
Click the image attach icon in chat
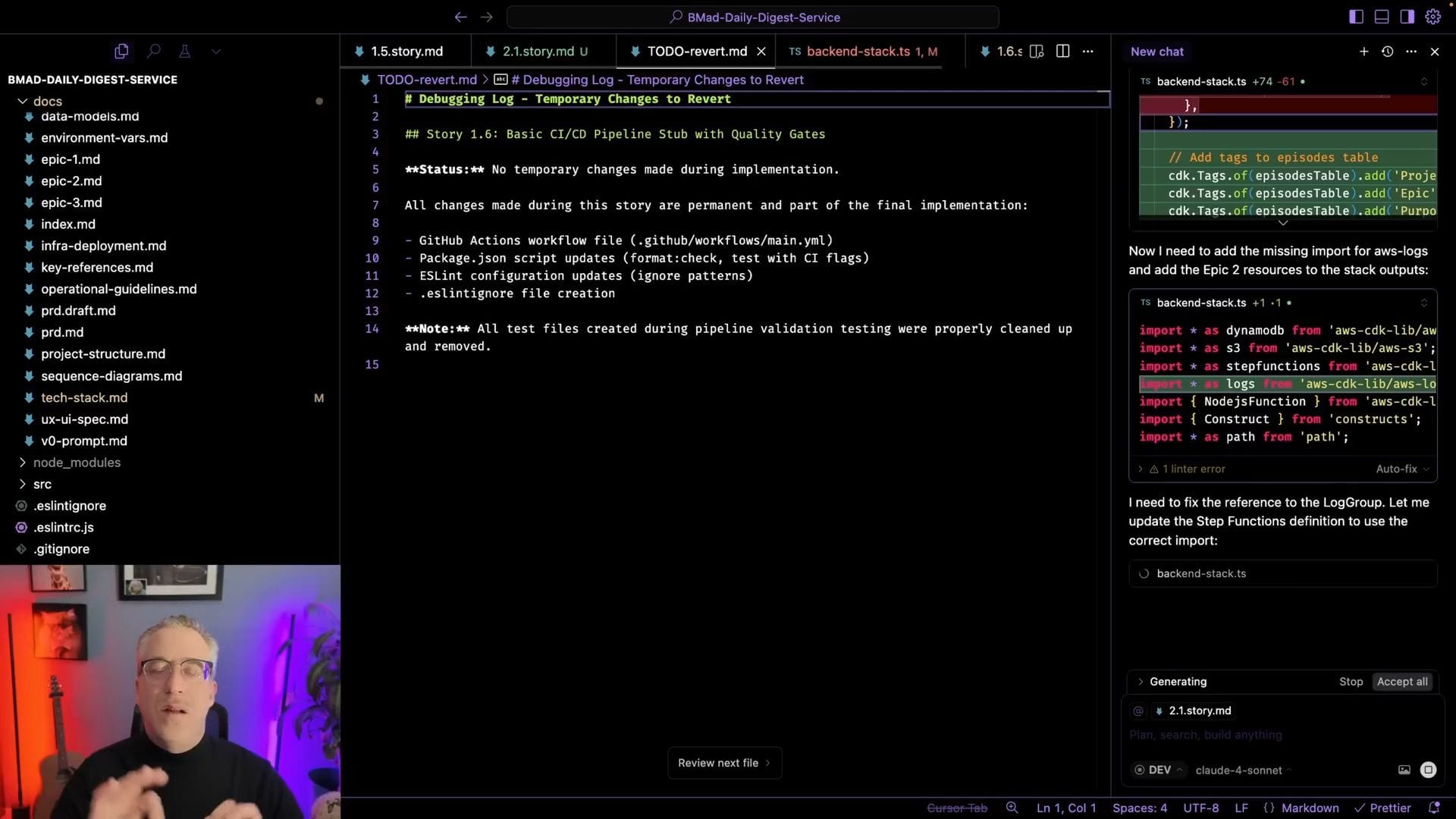(1404, 770)
